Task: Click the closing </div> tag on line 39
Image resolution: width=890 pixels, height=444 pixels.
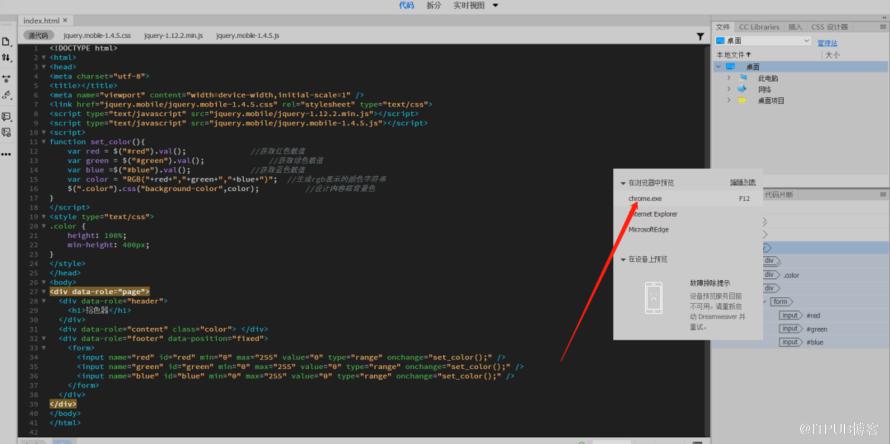Action: pos(62,404)
